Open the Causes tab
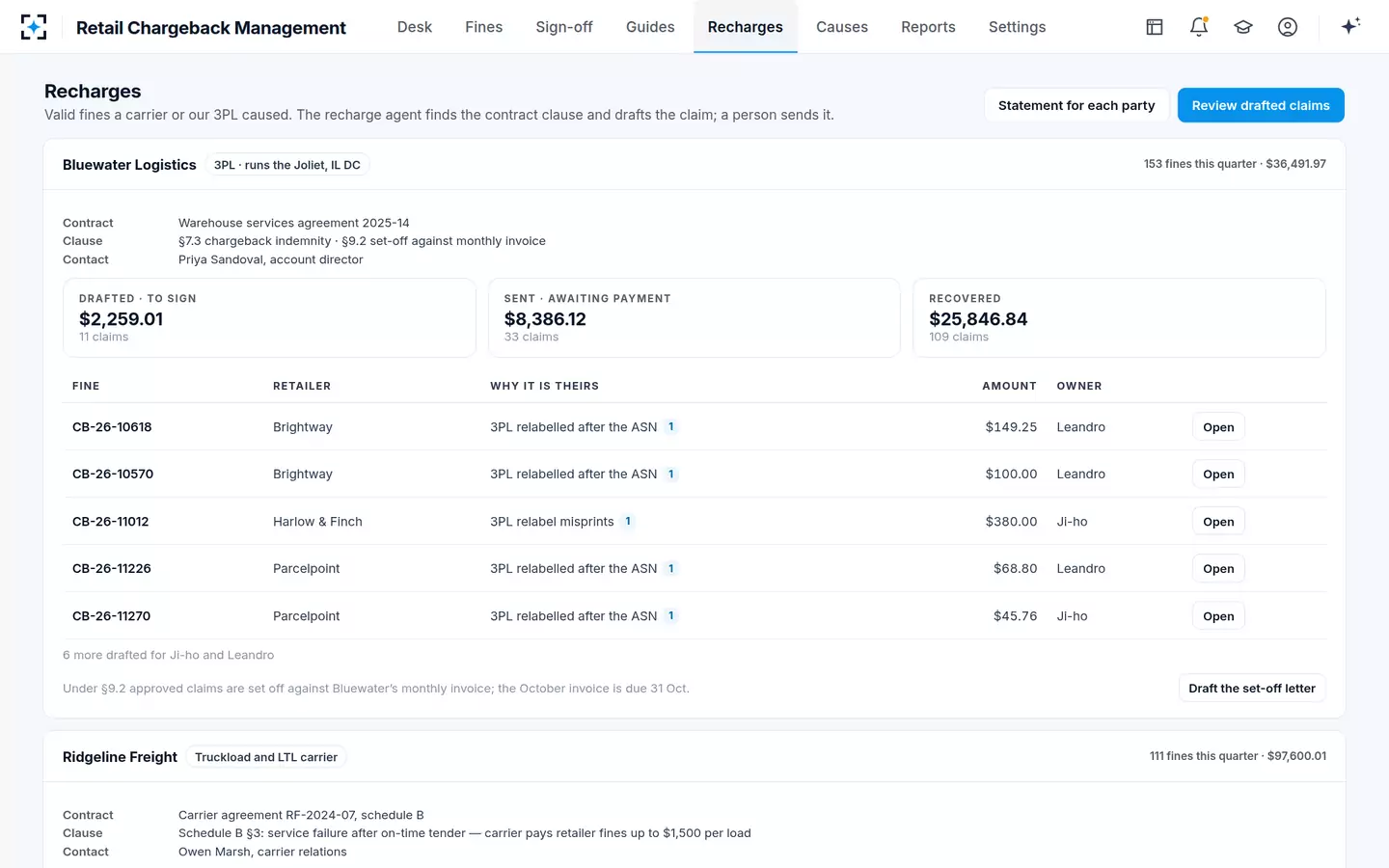1389x868 pixels. (842, 27)
